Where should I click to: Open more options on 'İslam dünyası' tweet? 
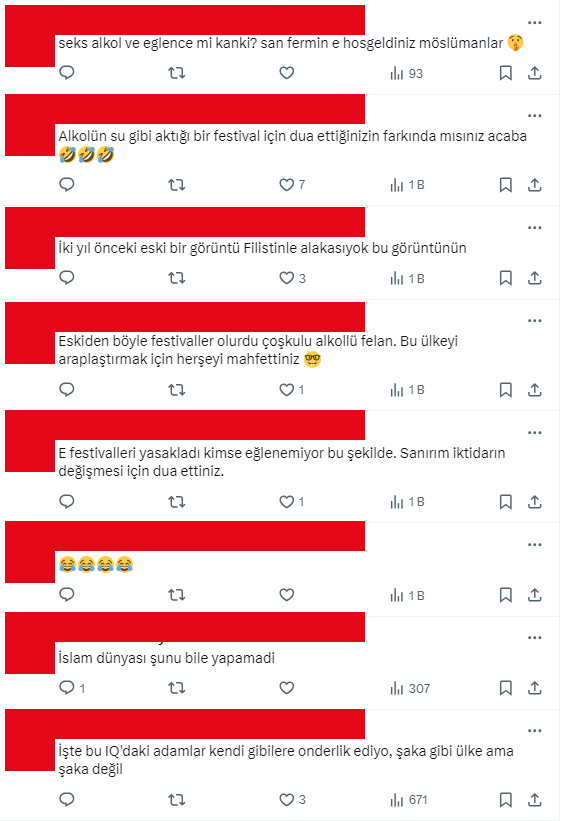click(x=534, y=638)
